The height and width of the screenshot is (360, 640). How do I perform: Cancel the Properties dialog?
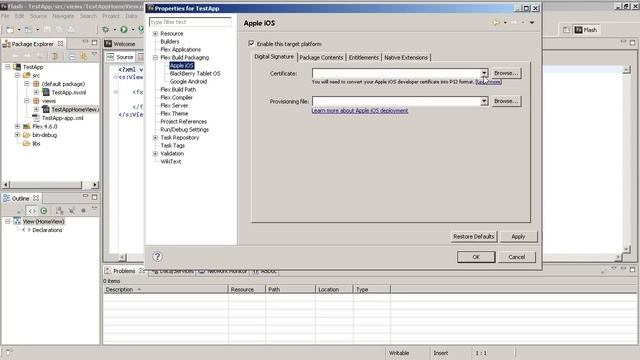pos(516,257)
